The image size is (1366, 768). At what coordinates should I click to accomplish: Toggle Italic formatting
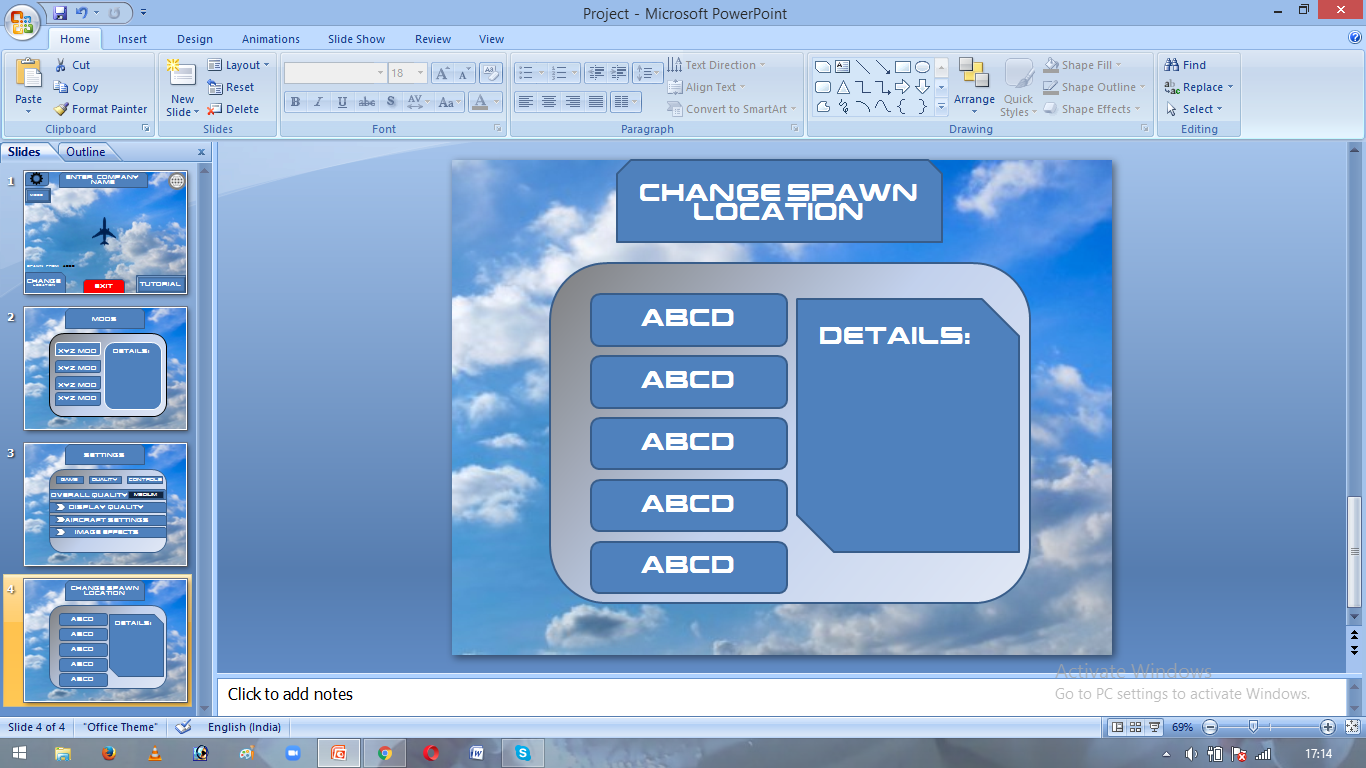(318, 102)
